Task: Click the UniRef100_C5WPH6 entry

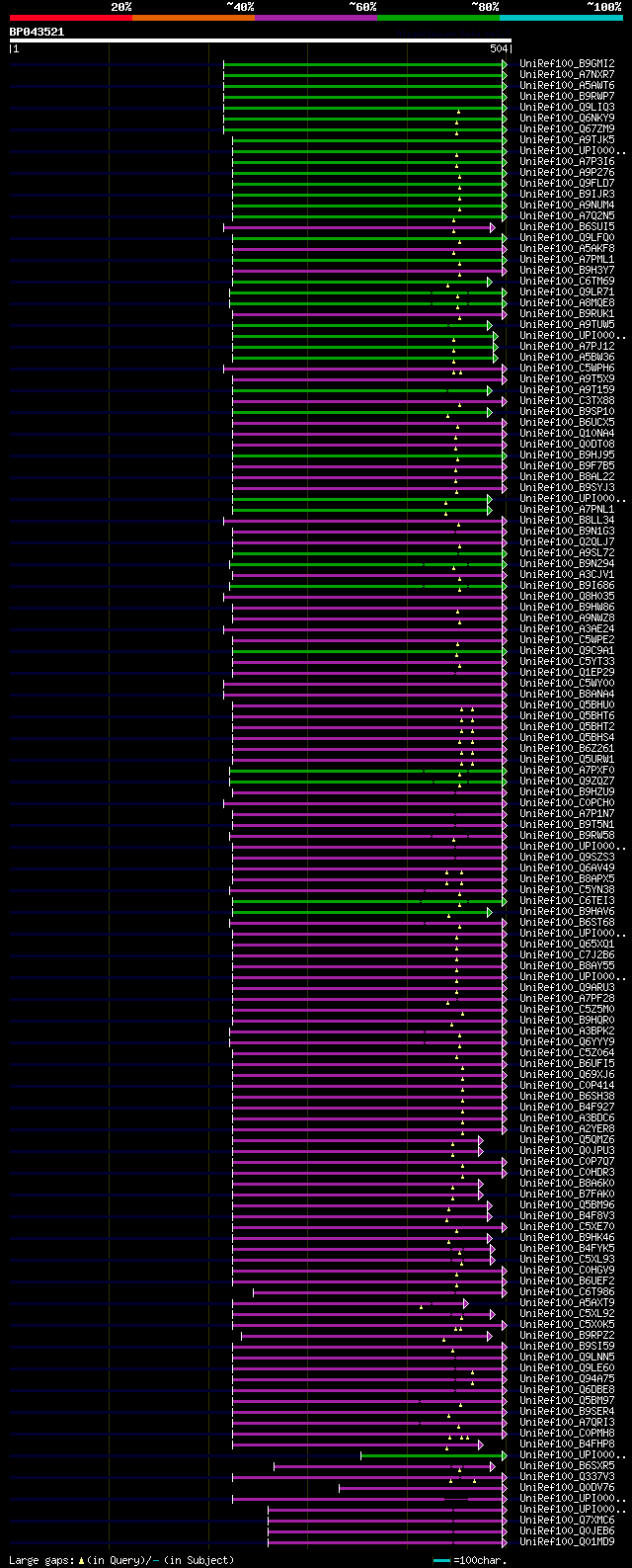Action: point(567,368)
